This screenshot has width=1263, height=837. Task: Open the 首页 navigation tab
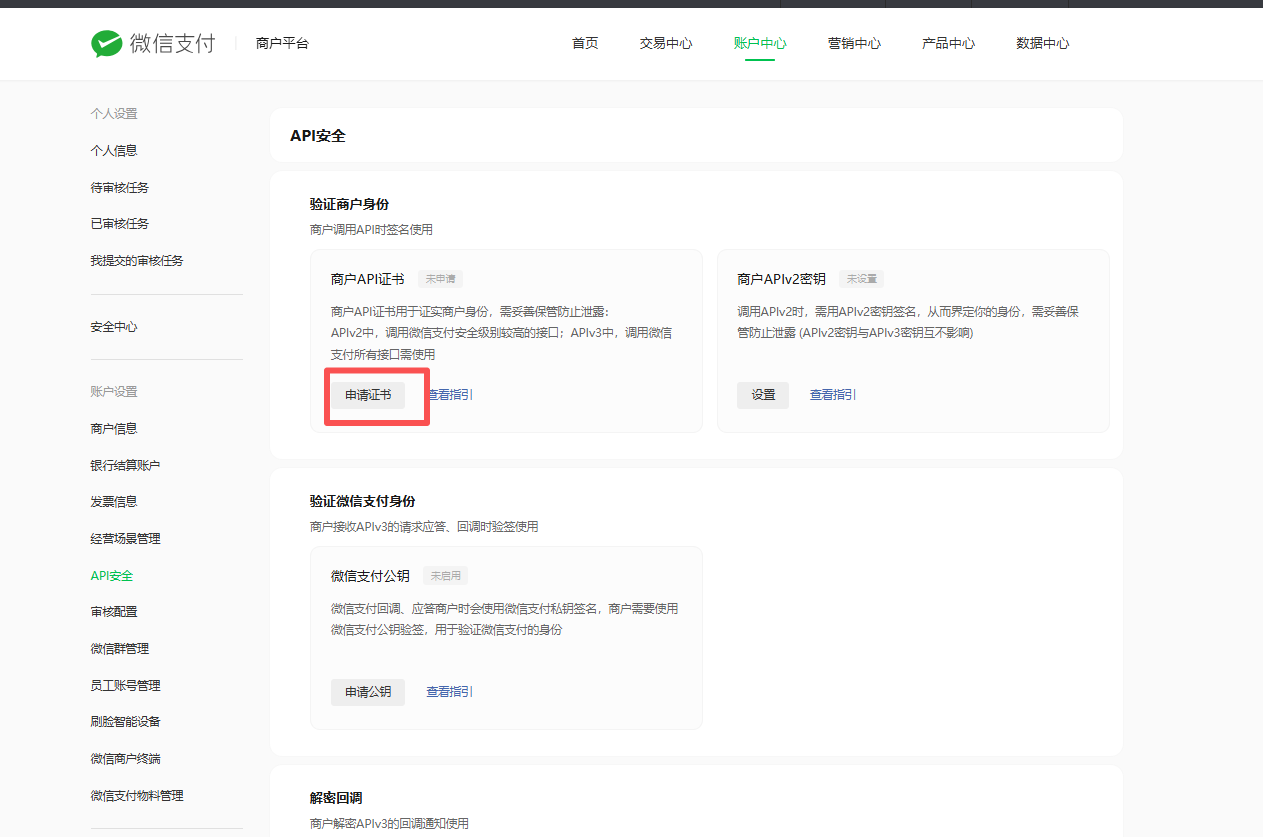[x=585, y=44]
